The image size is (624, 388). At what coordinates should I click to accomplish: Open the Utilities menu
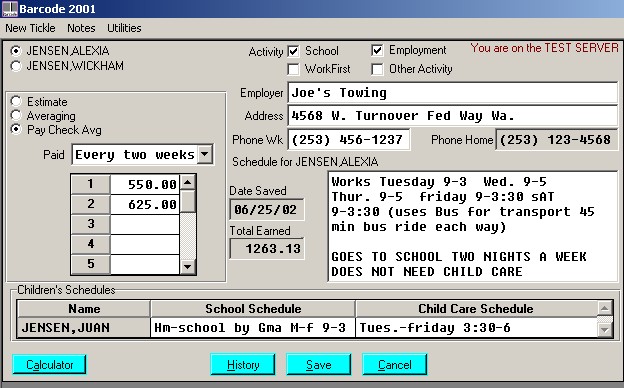click(124, 28)
